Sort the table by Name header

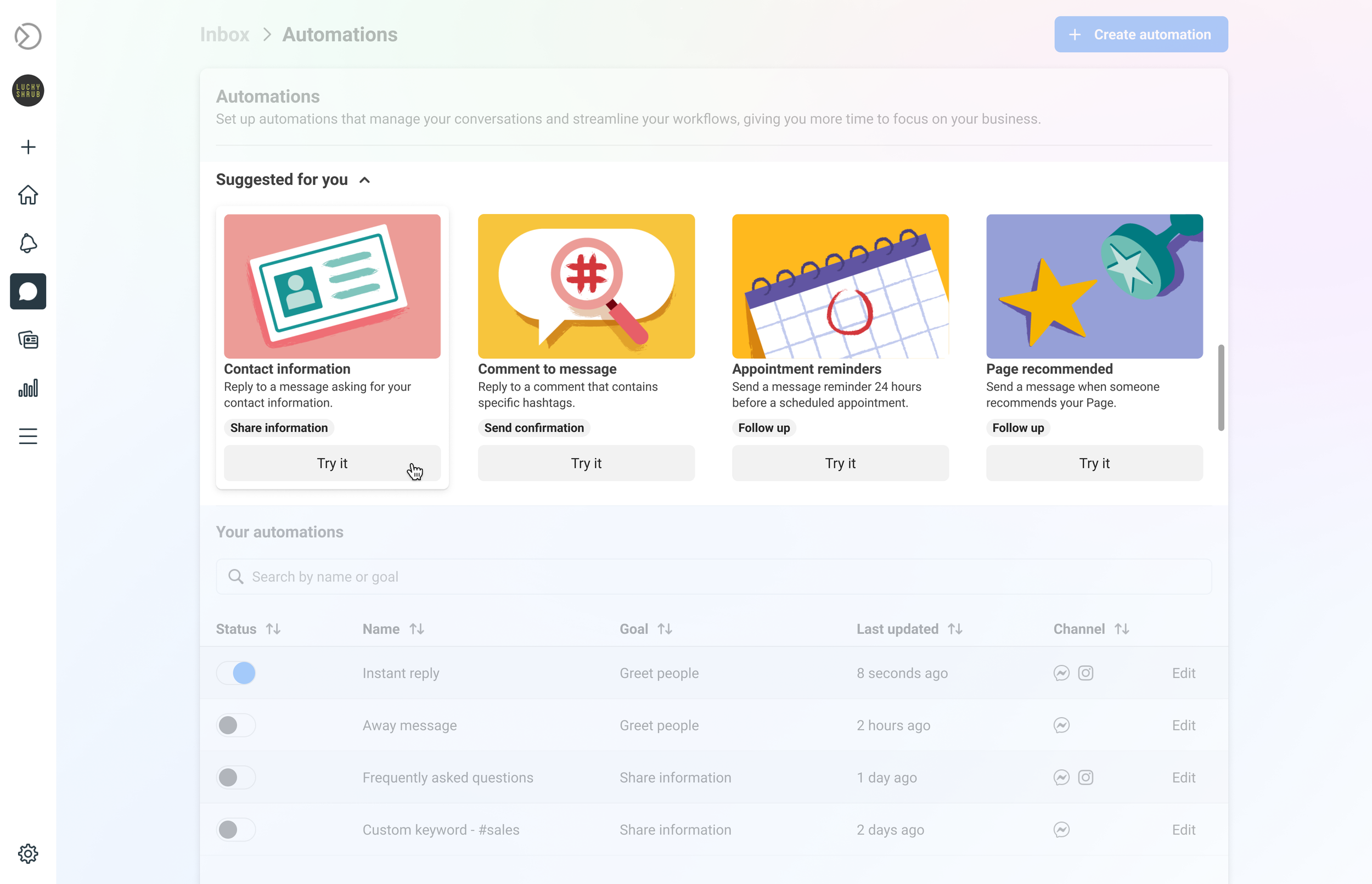click(x=416, y=629)
